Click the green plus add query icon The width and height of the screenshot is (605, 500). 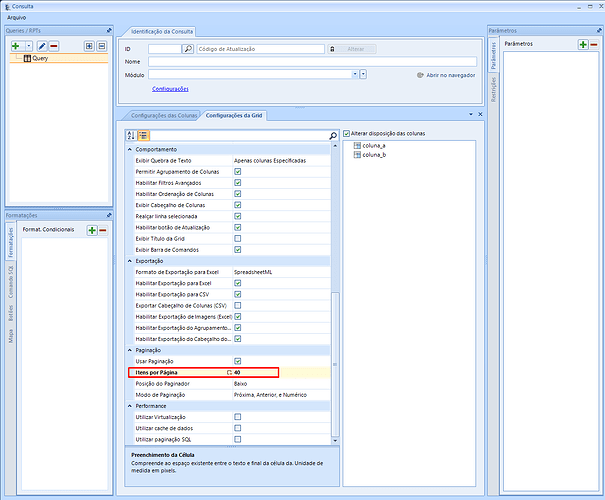click(x=14, y=46)
